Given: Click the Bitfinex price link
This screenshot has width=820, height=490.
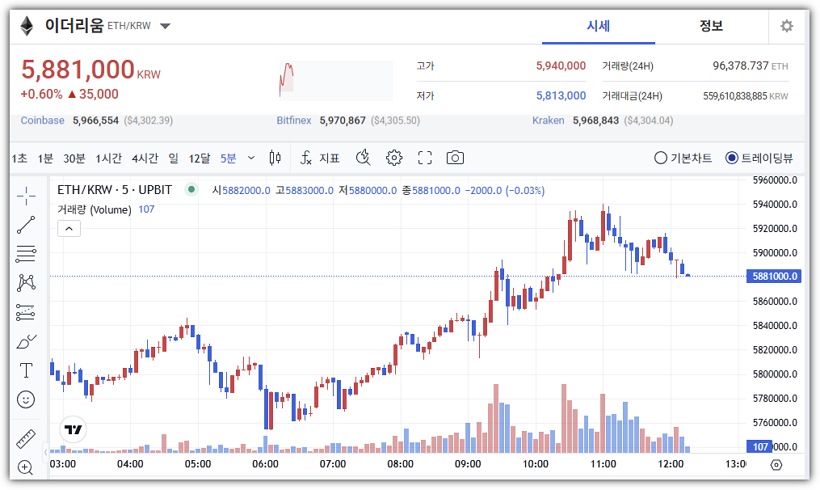Looking at the screenshot, I should [x=294, y=120].
